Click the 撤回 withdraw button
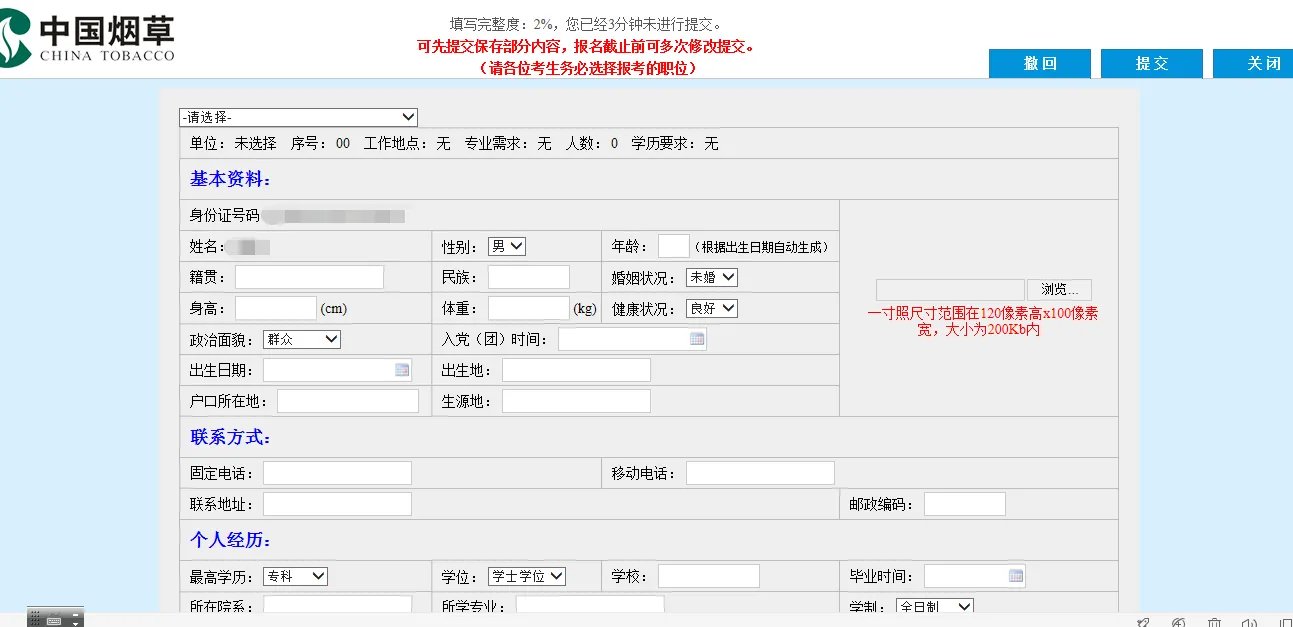Image resolution: width=1293 pixels, height=627 pixels. pyautogui.click(x=1039, y=63)
